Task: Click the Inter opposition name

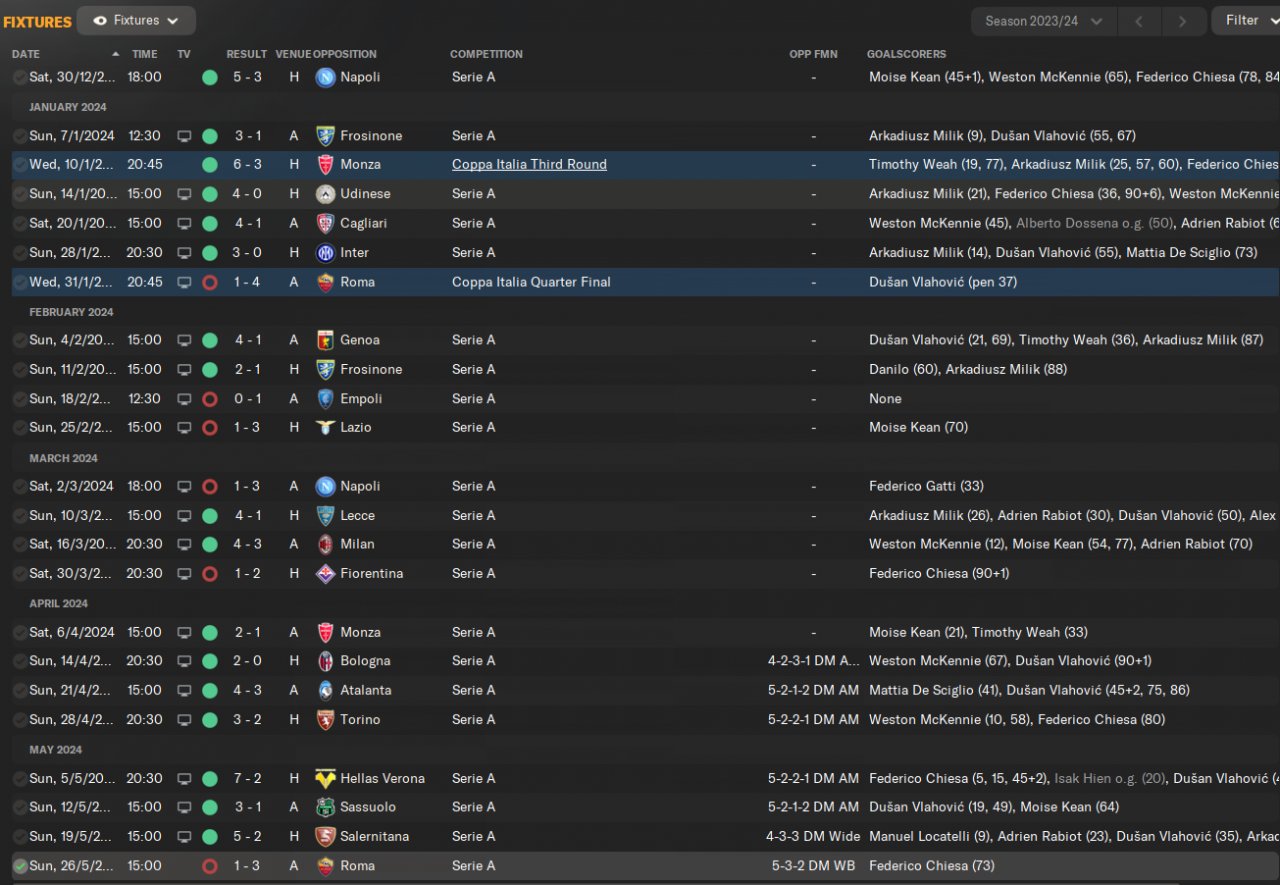Action: pos(354,253)
